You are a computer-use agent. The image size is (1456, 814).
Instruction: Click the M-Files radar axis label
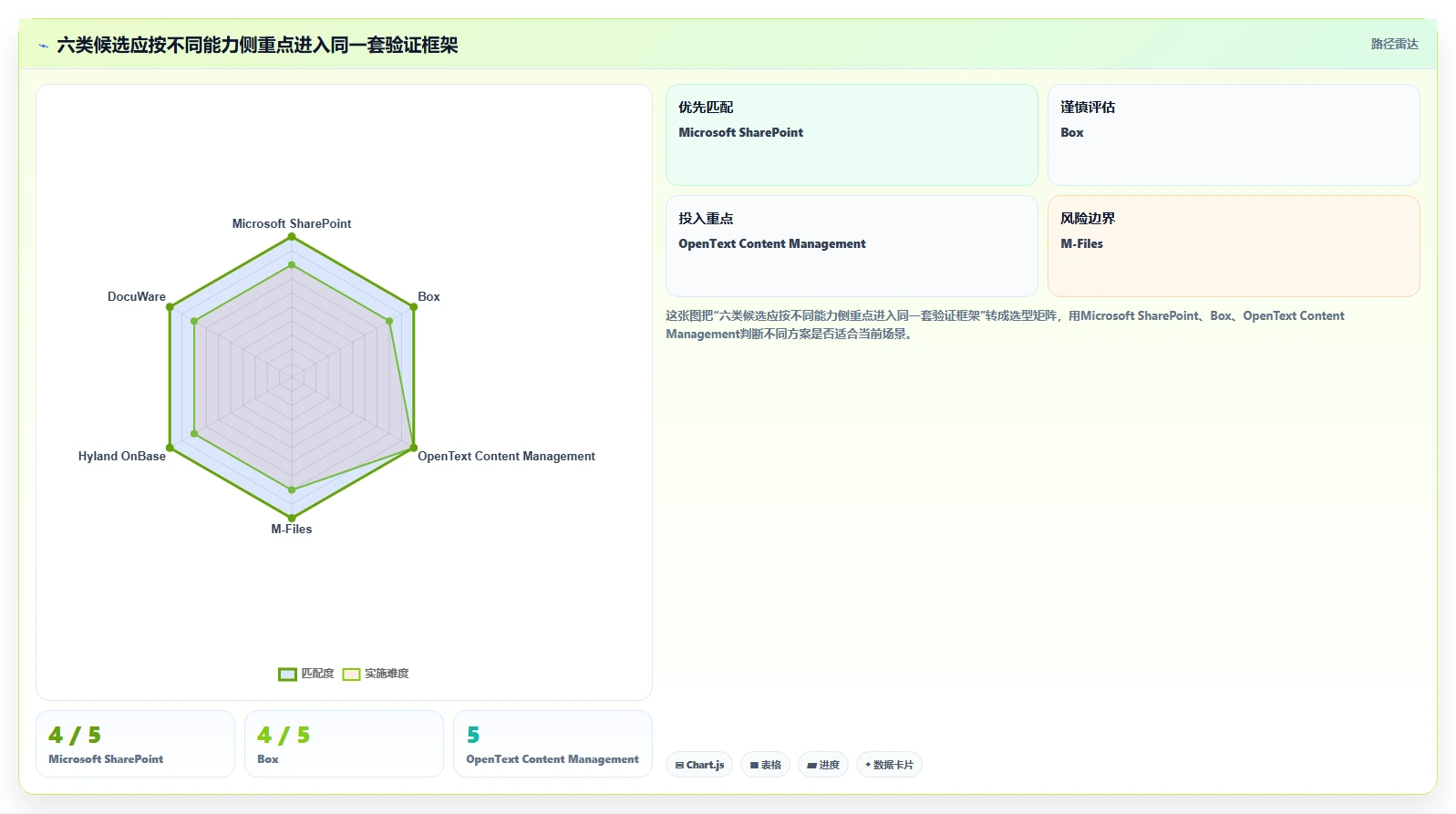tap(292, 529)
